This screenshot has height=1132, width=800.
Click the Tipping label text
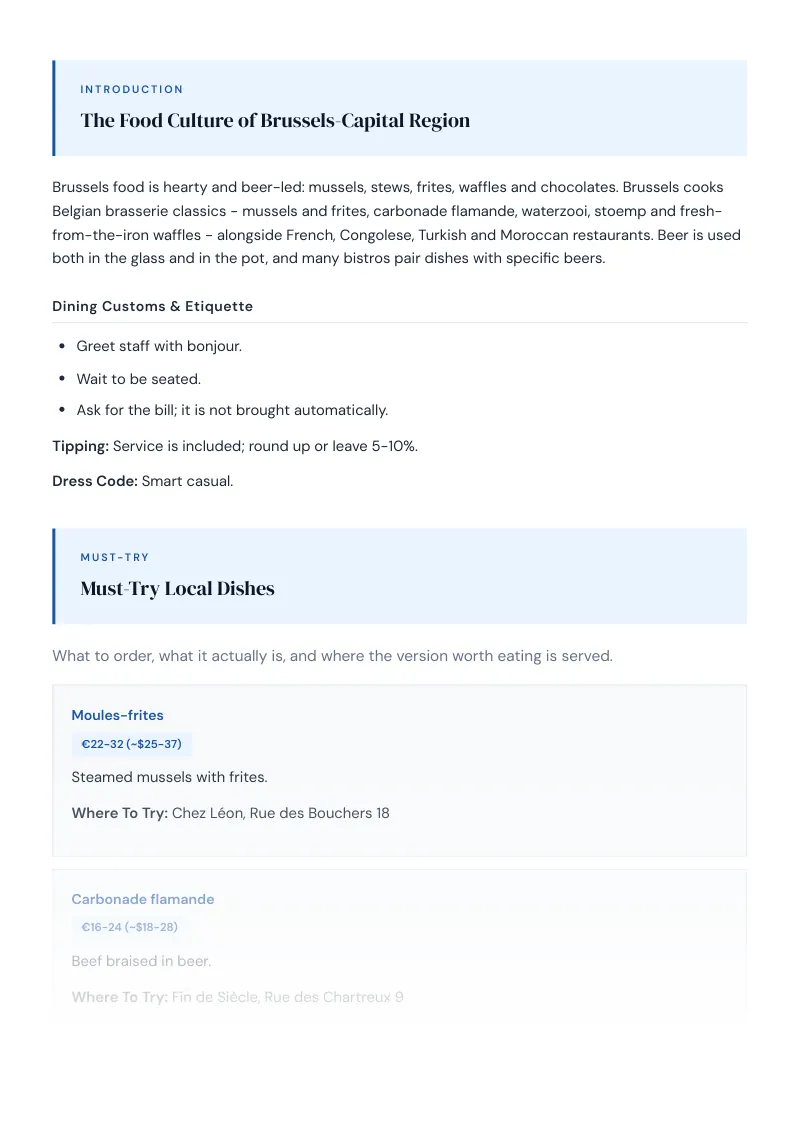tap(80, 446)
